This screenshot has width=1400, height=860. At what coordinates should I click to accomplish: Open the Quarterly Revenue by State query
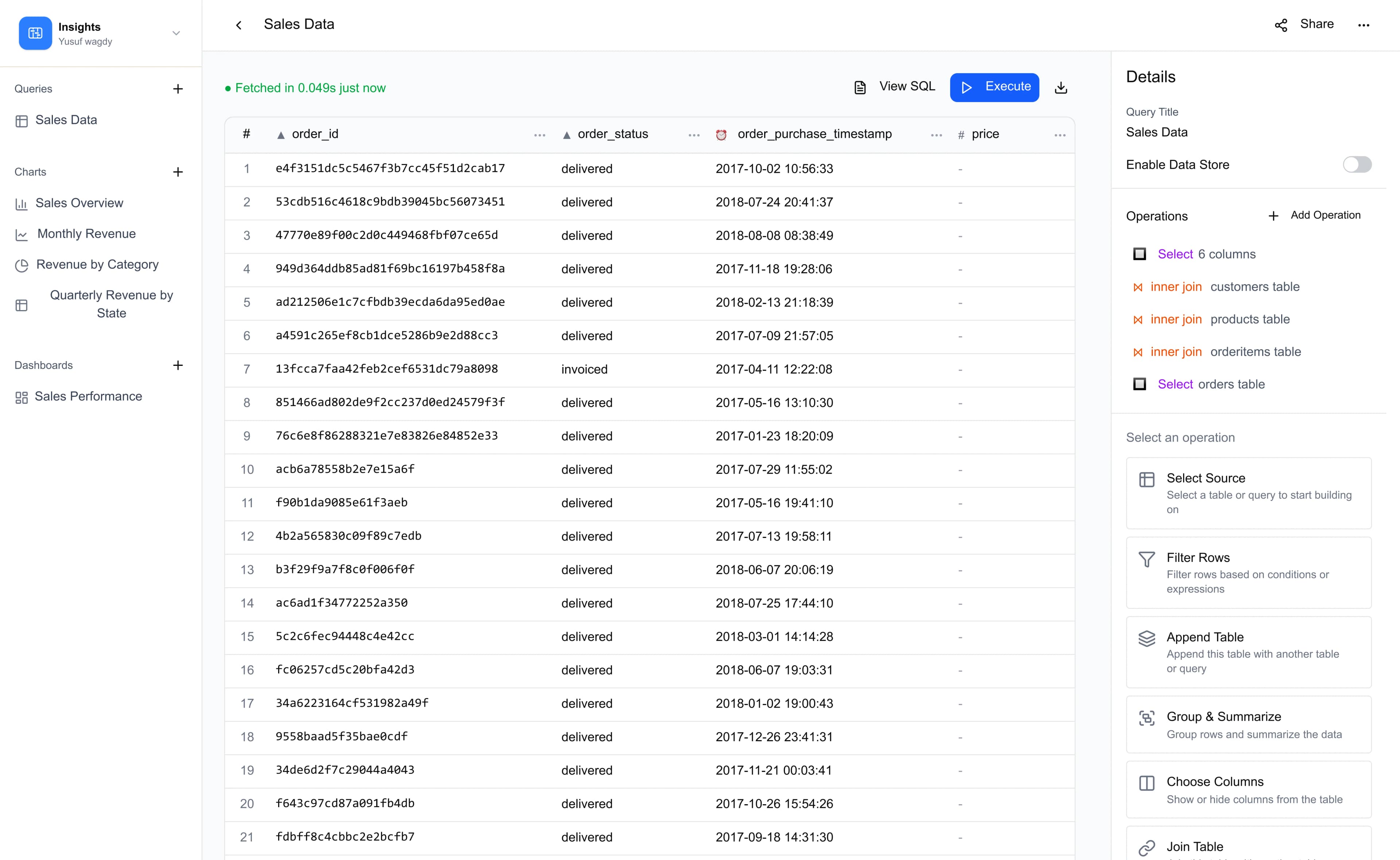112,304
